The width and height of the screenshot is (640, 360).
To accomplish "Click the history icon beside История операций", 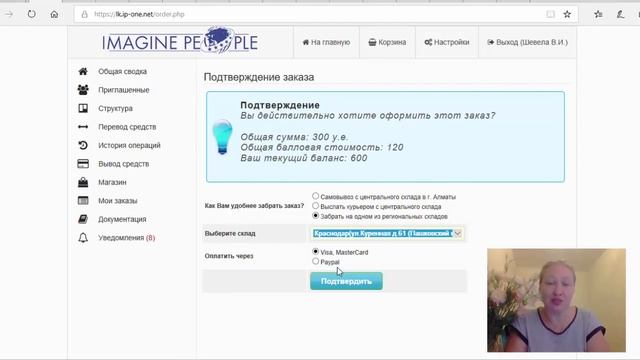I will [83, 145].
